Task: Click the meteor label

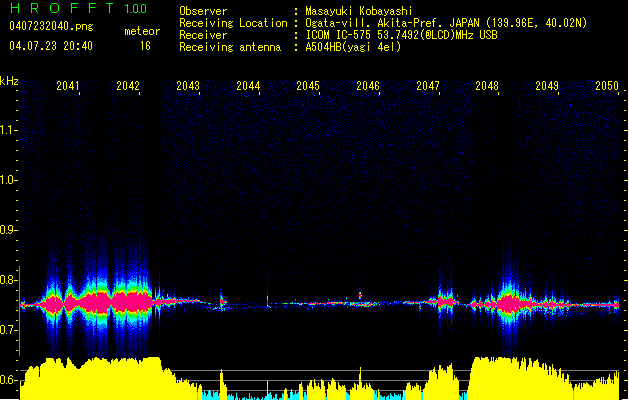Action: (x=142, y=31)
